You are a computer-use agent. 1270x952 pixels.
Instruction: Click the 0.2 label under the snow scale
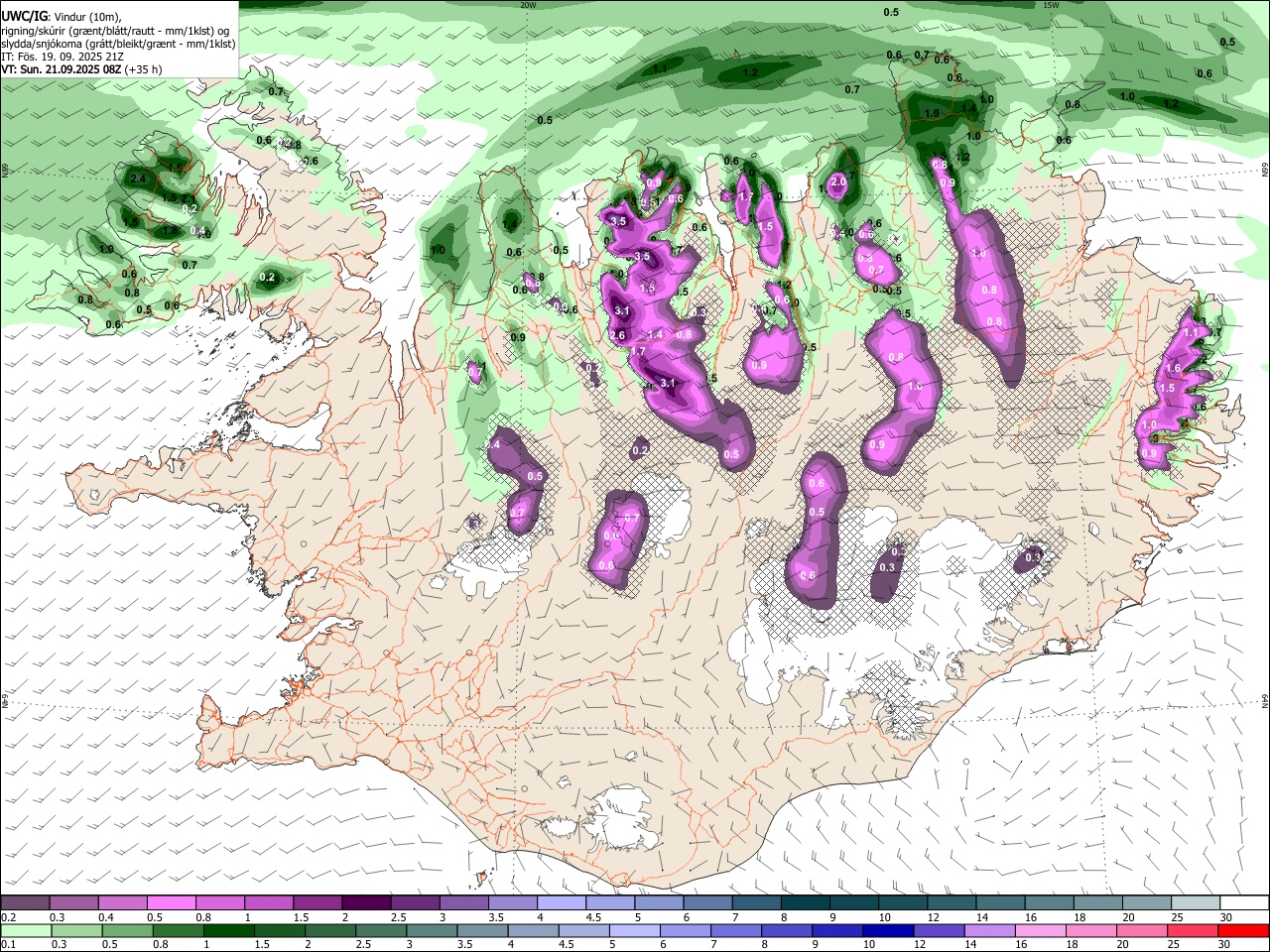click(x=7, y=917)
